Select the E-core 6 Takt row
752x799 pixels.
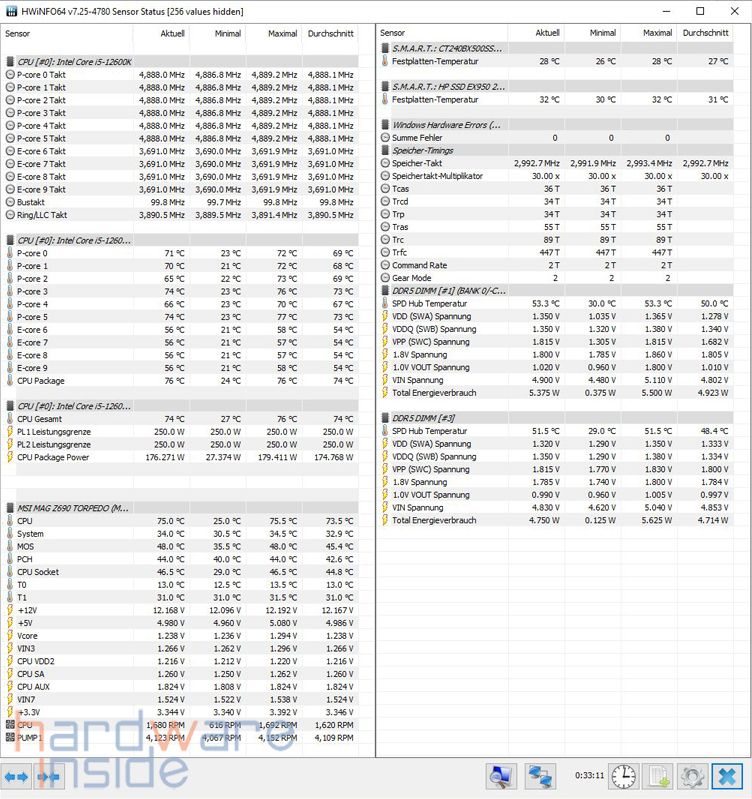pyautogui.click(x=180, y=151)
